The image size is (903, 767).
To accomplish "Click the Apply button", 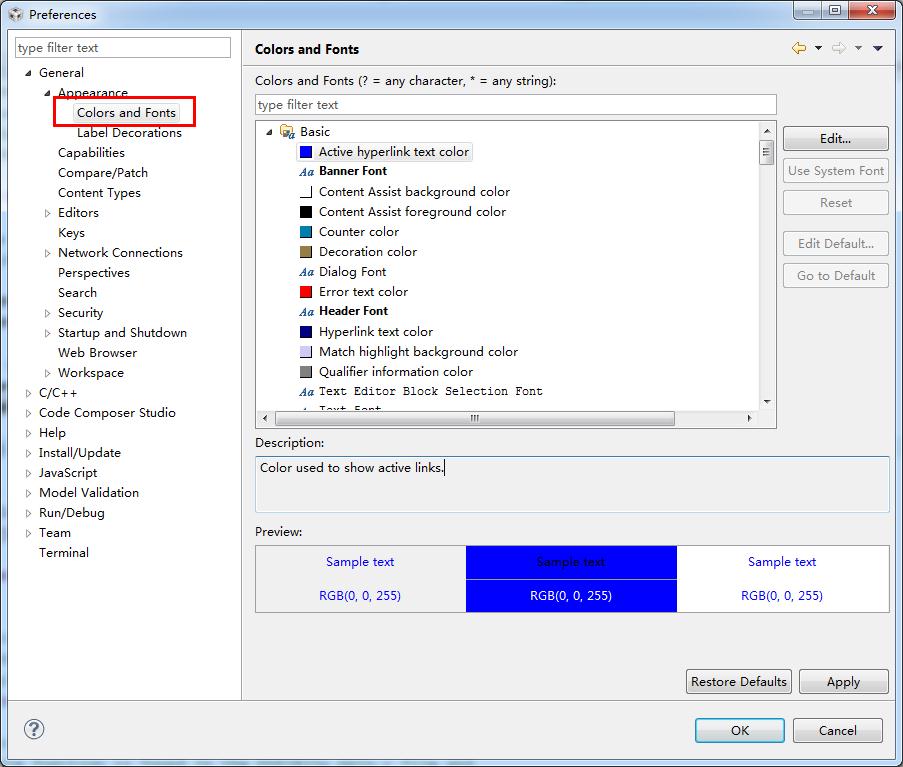I will pos(844,681).
